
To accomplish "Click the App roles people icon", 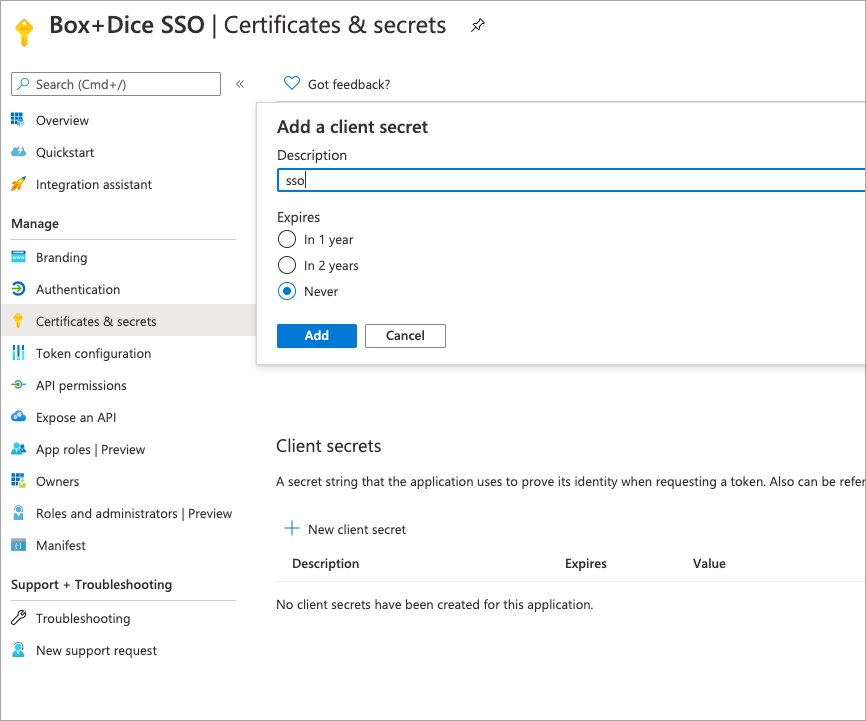I will click(x=18, y=449).
